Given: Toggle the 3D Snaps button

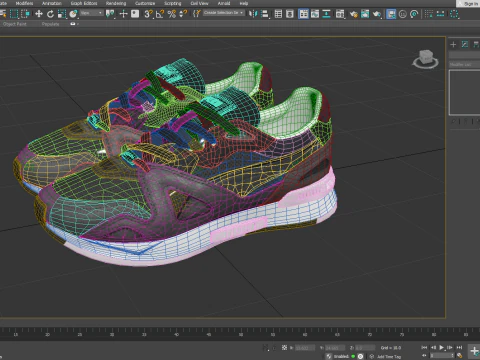Looking at the screenshot, I should click(148, 14).
